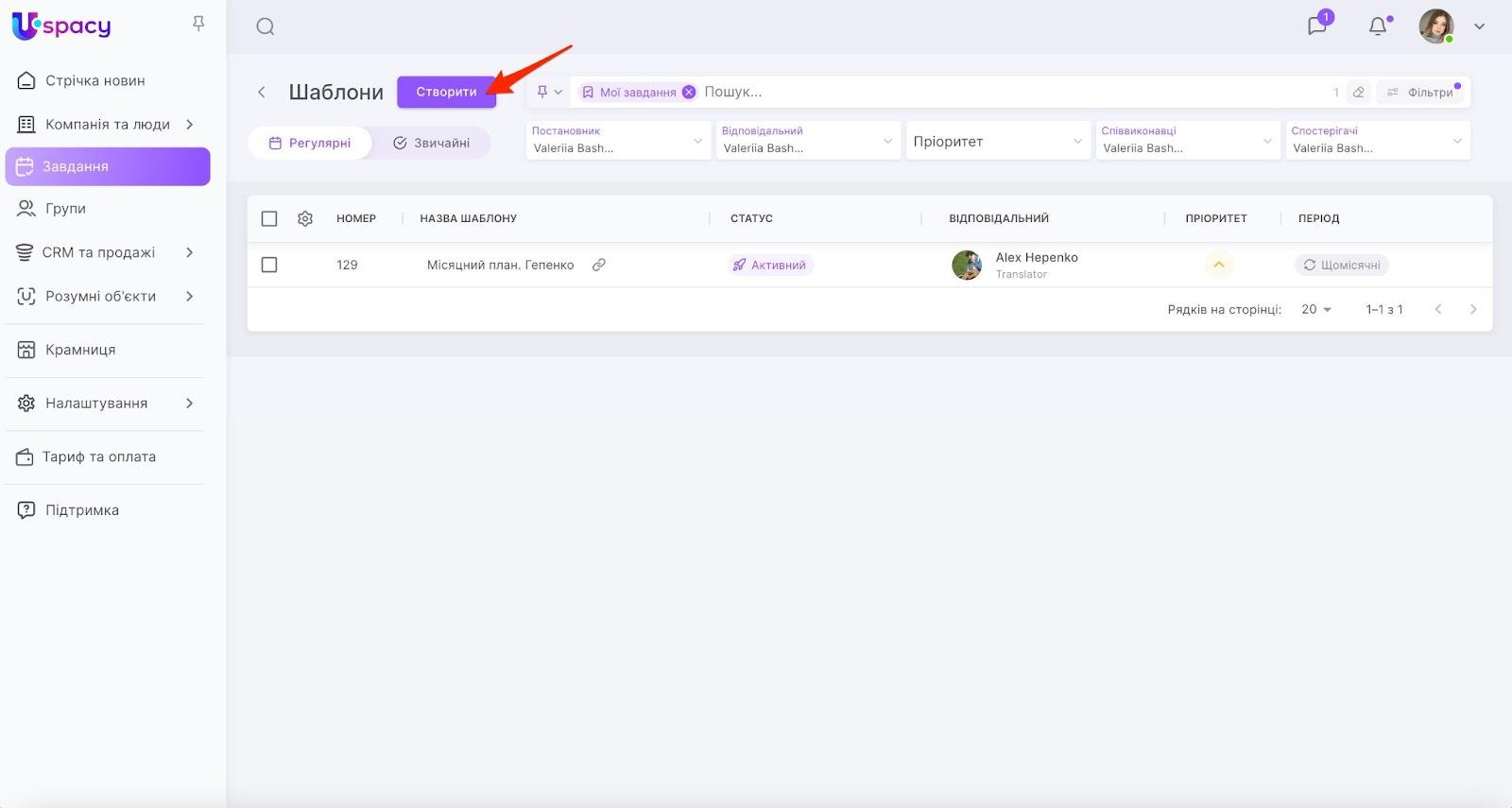Expand the Розумні об'єкти submenu arrow
This screenshot has width=1512, height=808.
(190, 296)
